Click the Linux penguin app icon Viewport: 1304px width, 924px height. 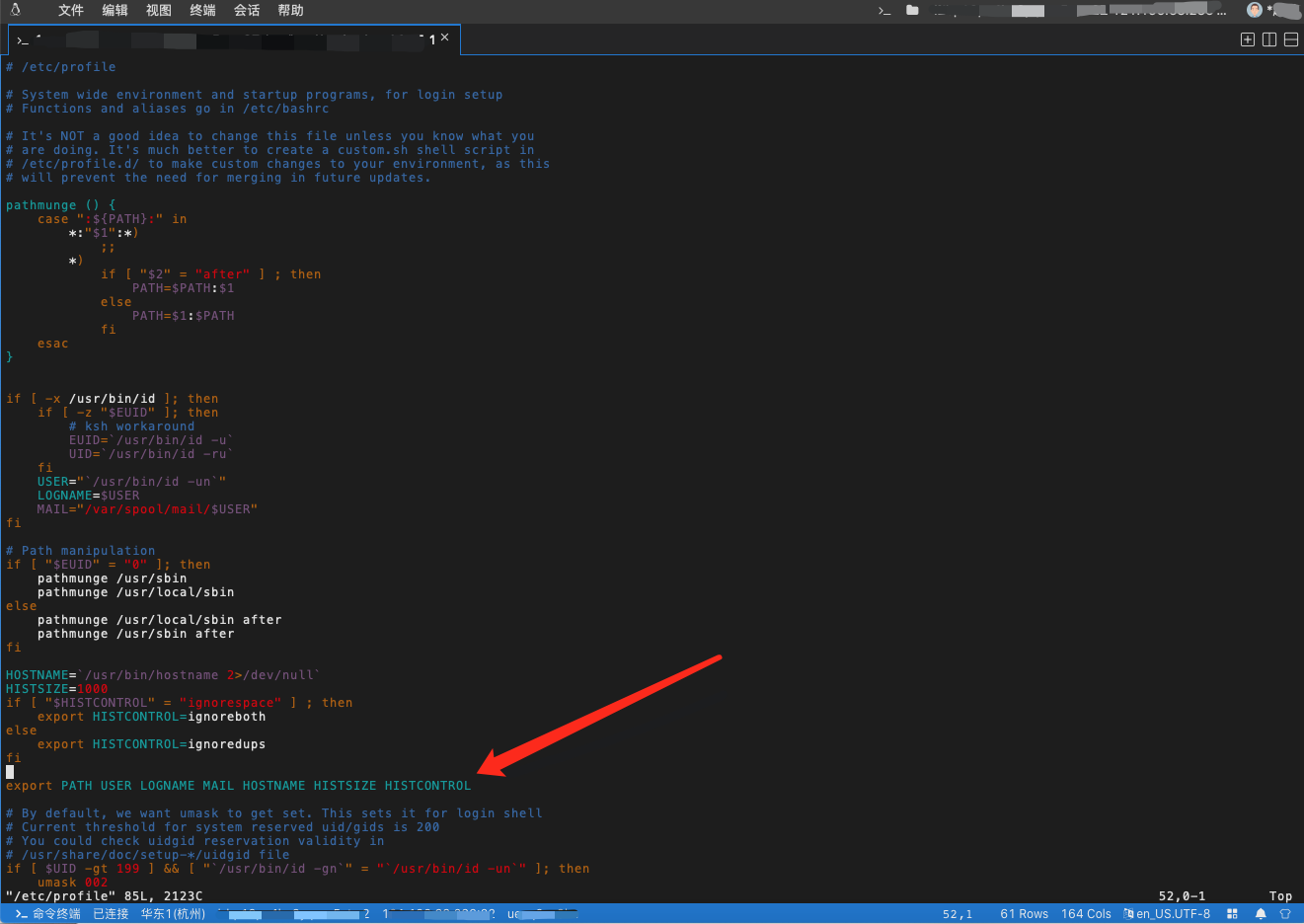coord(15,10)
